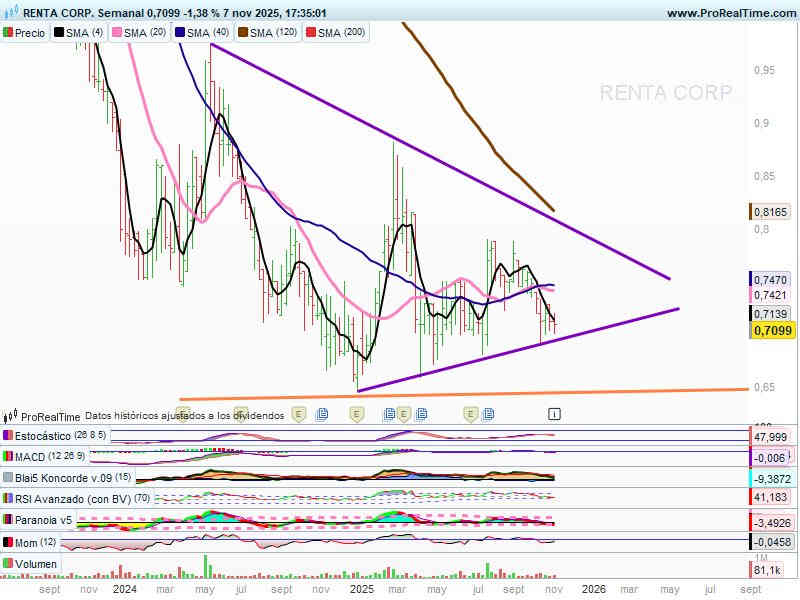
Task: Click the red SMA (200) legend icon
Action: coord(310,33)
